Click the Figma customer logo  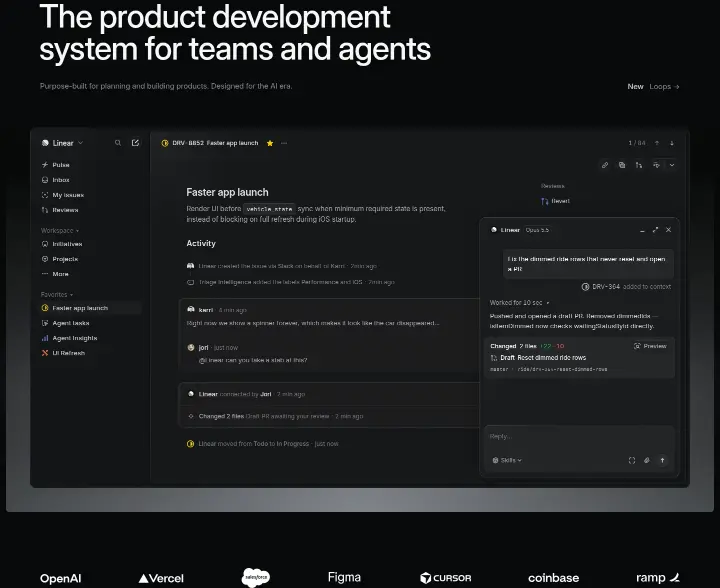344,577
